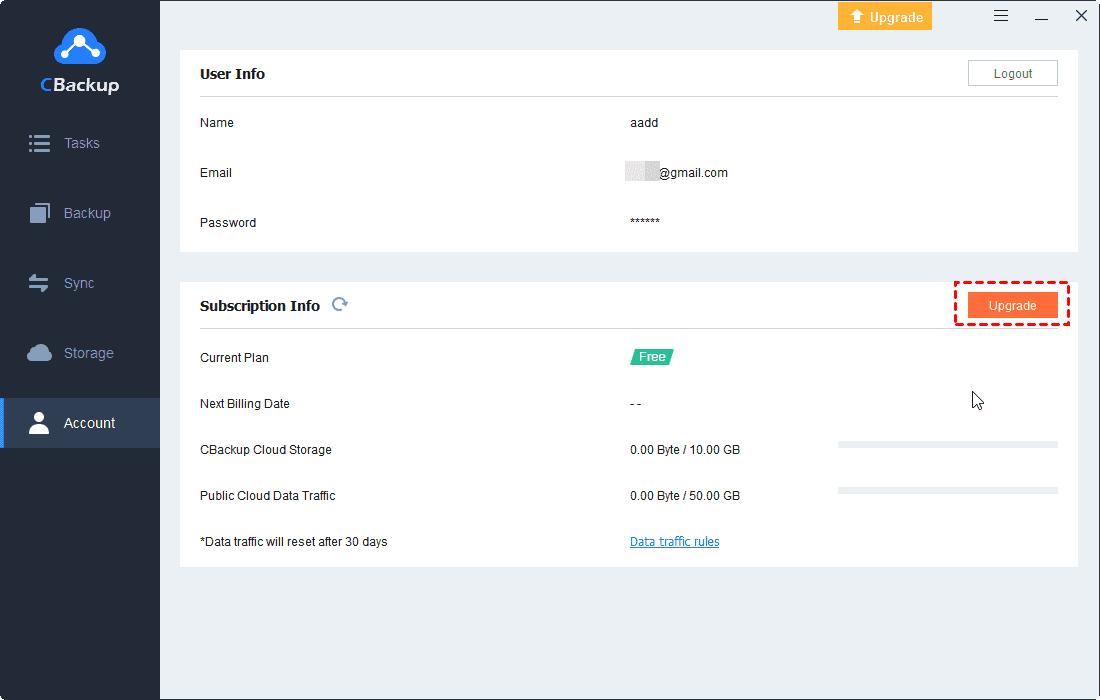Image resolution: width=1100 pixels, height=700 pixels.
Task: Close the CBackup window
Action: (x=1081, y=15)
